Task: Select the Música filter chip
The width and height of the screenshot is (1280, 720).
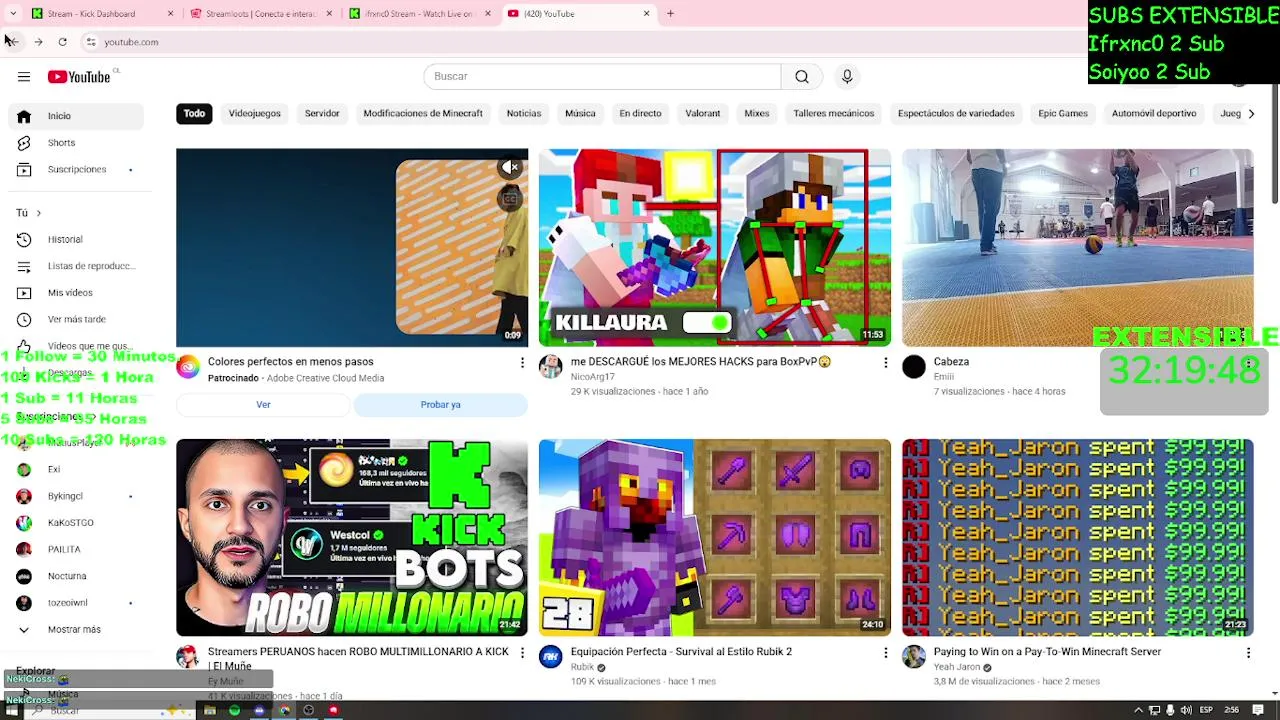Action: pos(580,114)
